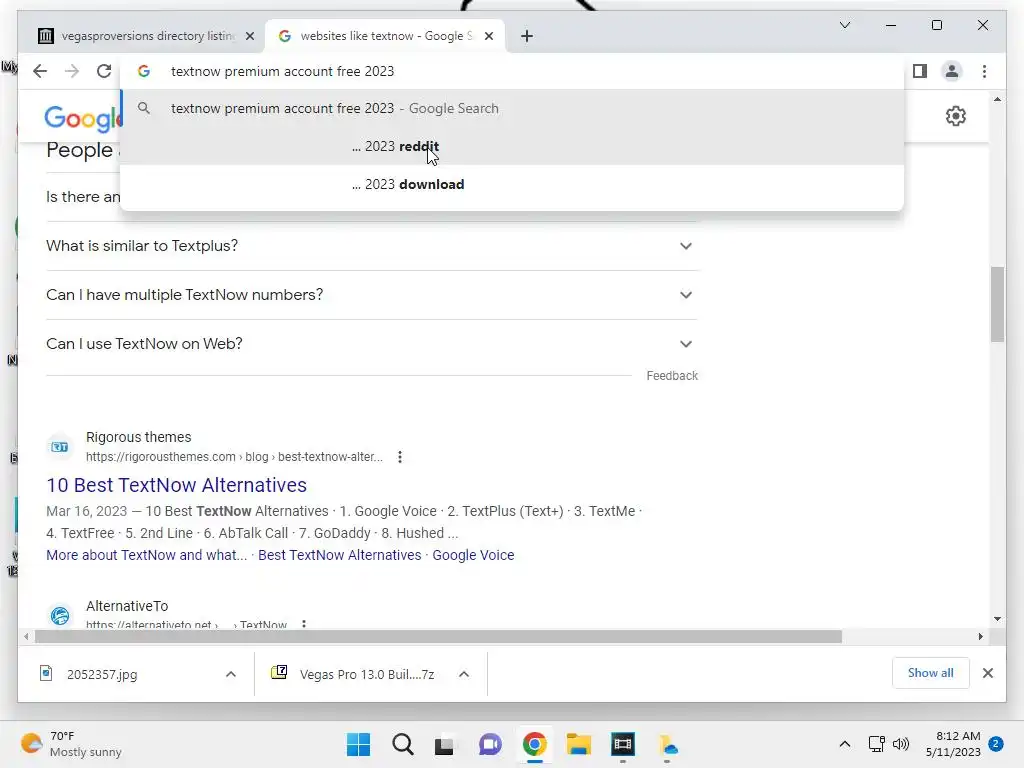Image resolution: width=1024 pixels, height=768 pixels.
Task: Open Chrome three-dot menu
Action: 984,71
